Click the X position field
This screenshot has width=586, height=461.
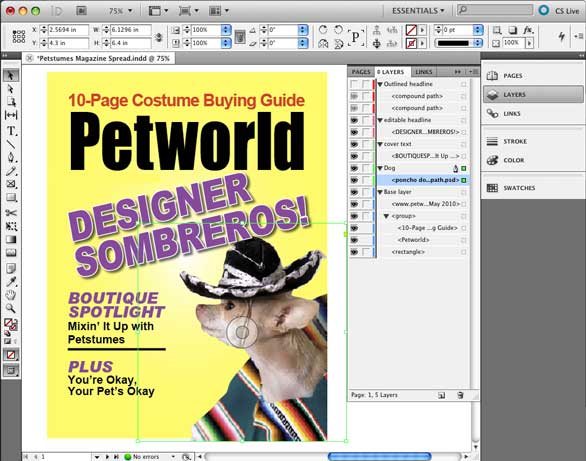click(x=68, y=30)
